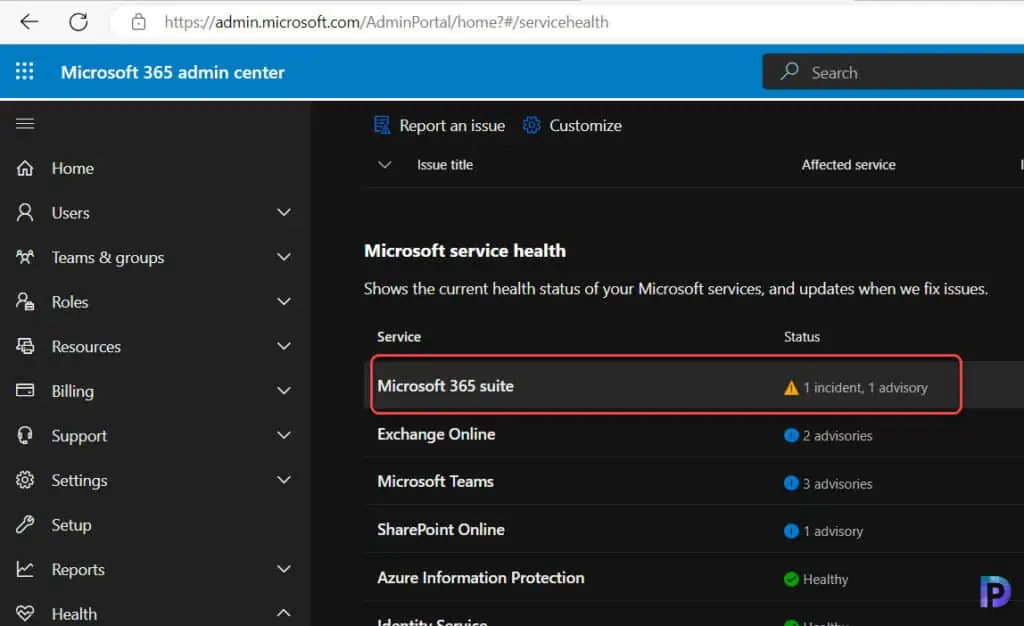Open Users in the navigation
Screen dimensions: 1024x626
click(71, 213)
